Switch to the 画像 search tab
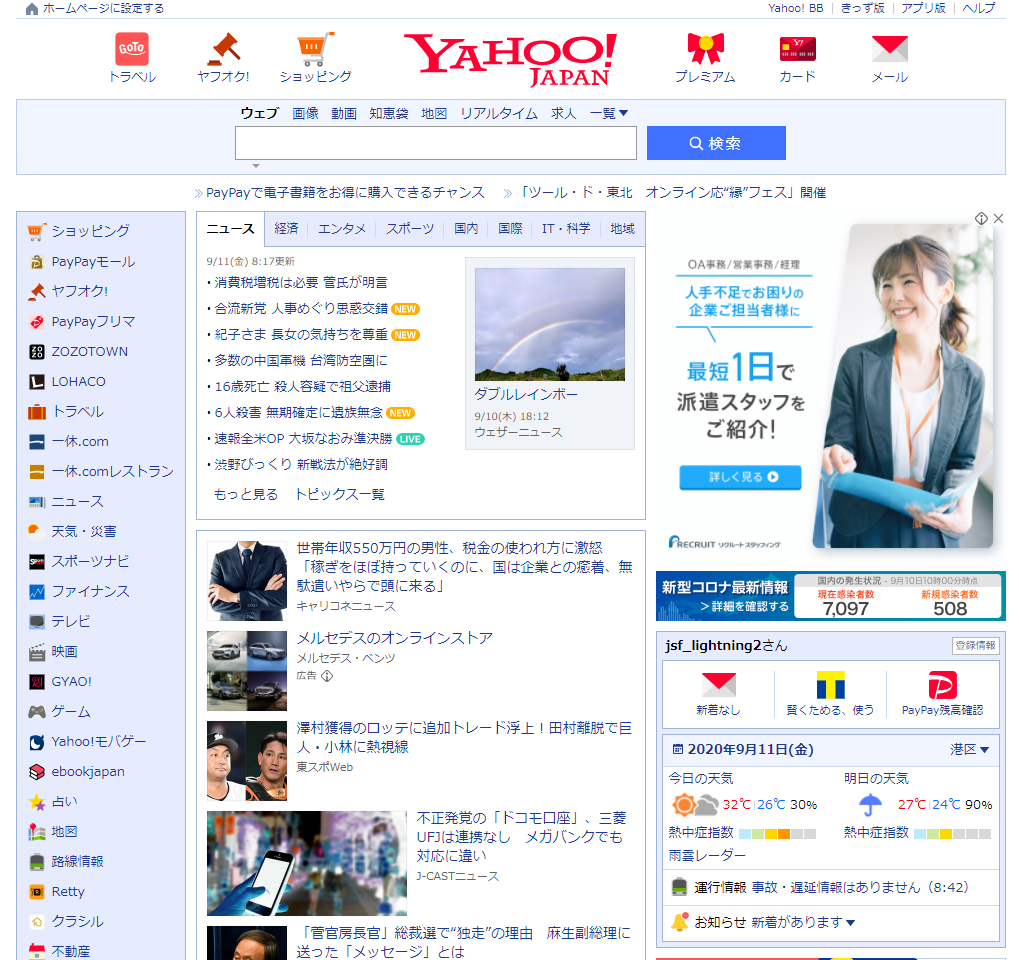Image resolution: width=1019 pixels, height=960 pixels. tap(305, 114)
